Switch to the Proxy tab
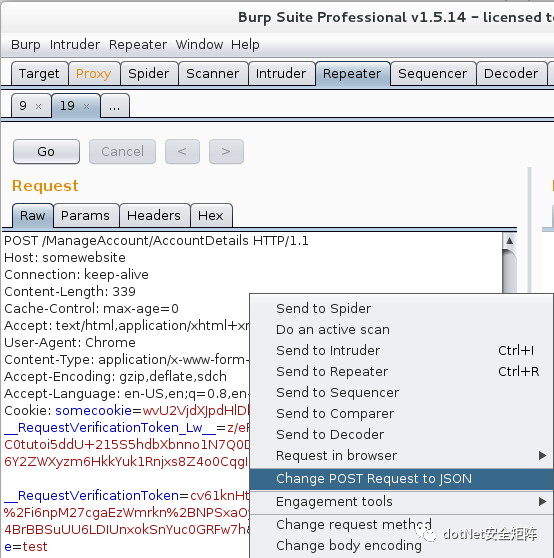 click(94, 74)
